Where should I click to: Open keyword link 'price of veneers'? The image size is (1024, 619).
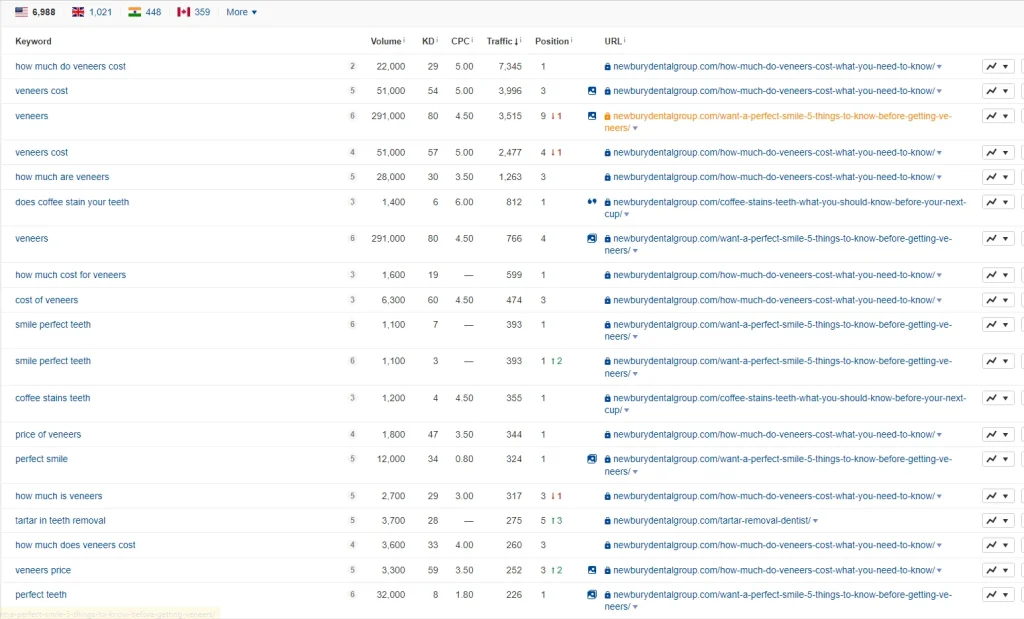pos(48,434)
